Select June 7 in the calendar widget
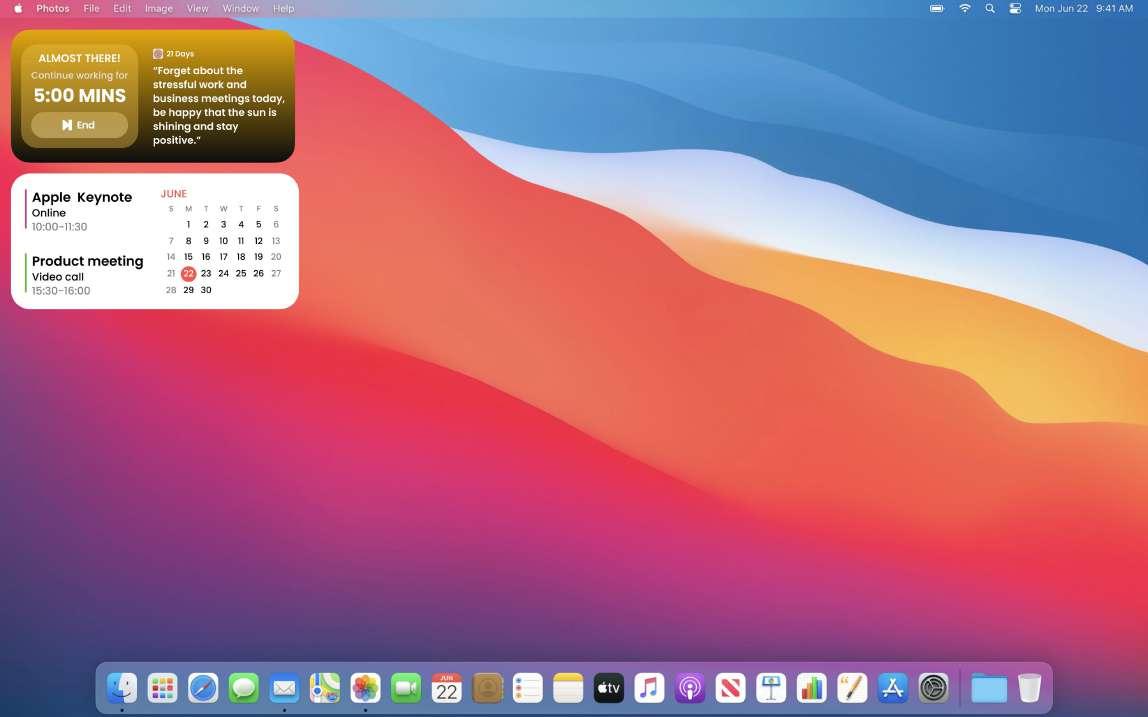The height and width of the screenshot is (717, 1148). [x=171, y=241]
